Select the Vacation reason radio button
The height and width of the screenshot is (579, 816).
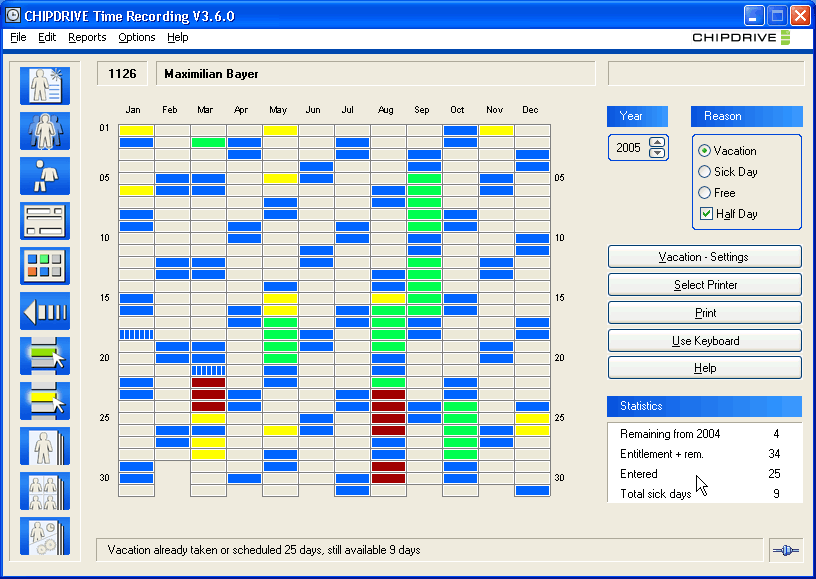pos(704,151)
